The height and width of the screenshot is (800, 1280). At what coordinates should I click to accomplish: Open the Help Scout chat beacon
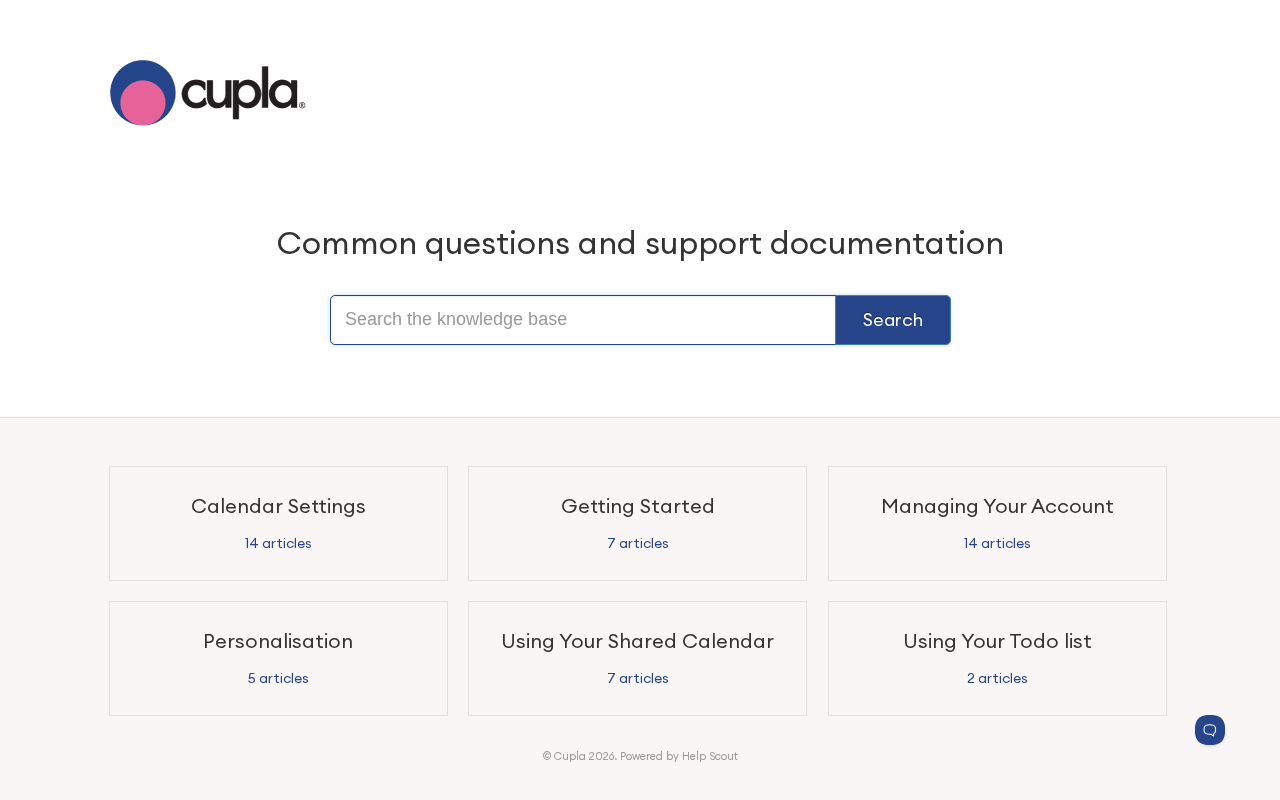pos(1209,730)
